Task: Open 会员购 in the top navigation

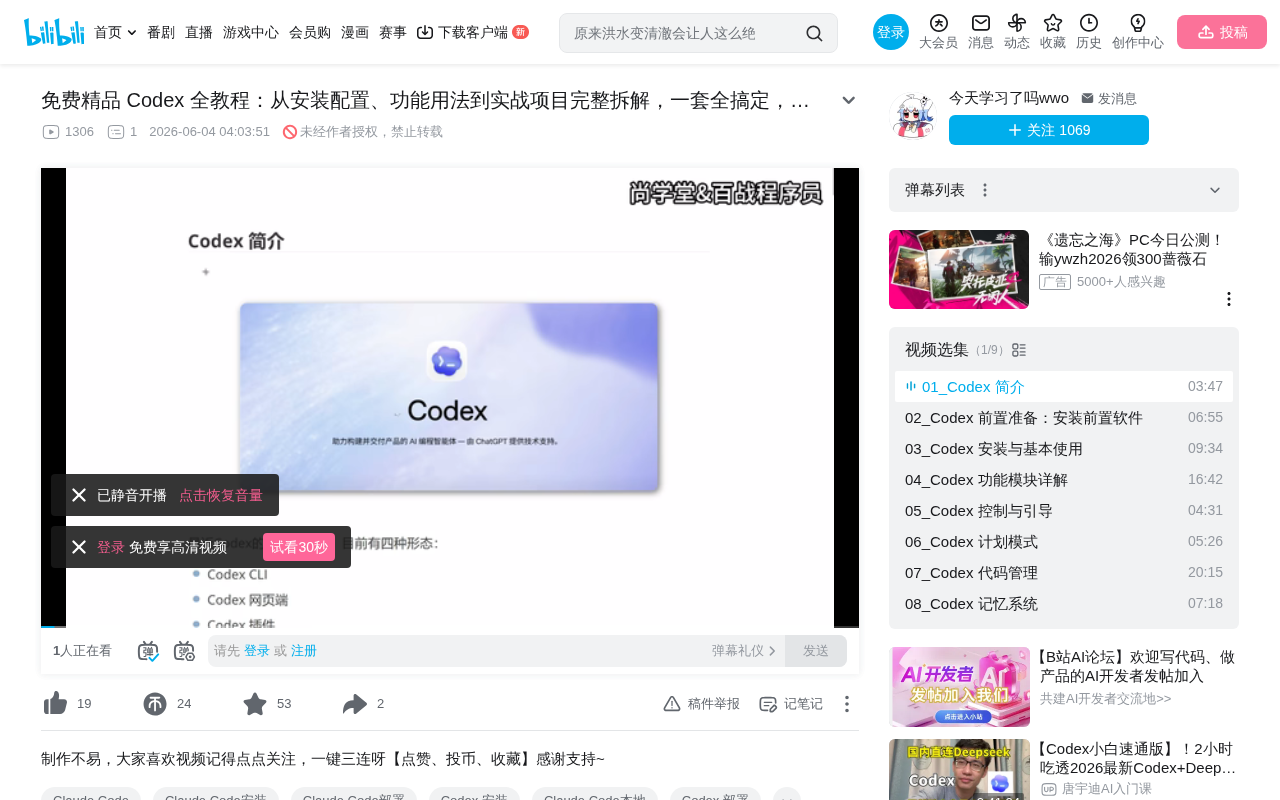Action: tap(310, 32)
